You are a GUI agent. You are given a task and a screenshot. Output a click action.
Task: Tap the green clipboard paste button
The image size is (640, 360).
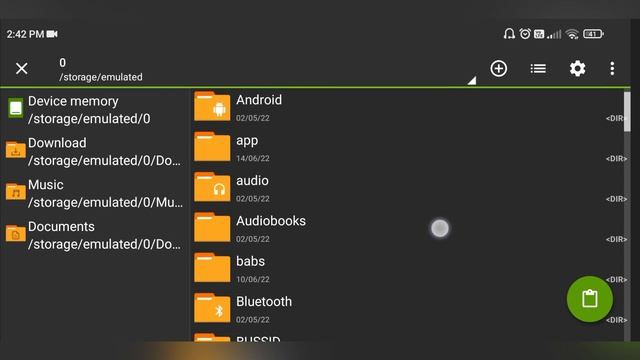(589, 299)
